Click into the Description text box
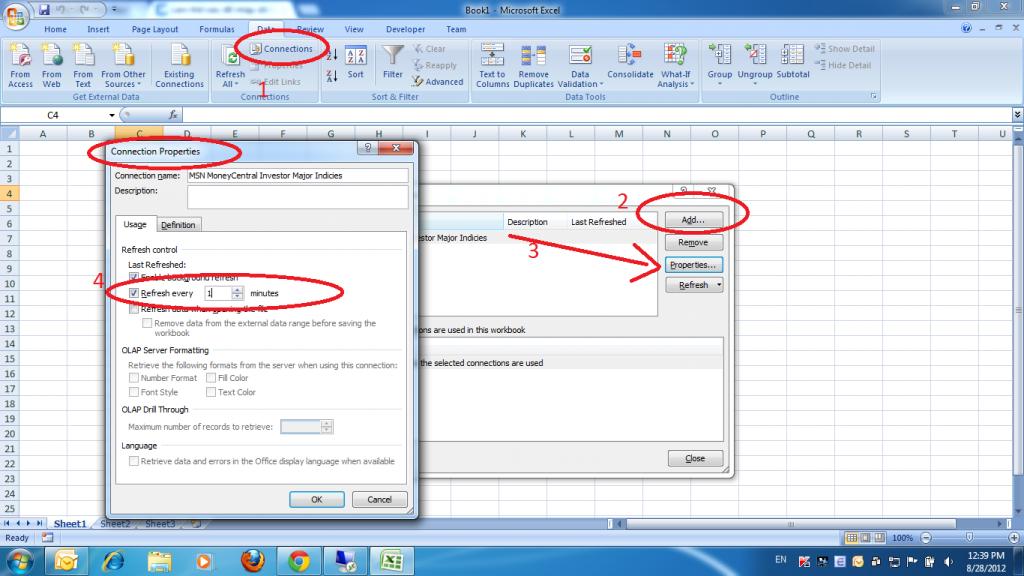1024x576 pixels. 298,197
